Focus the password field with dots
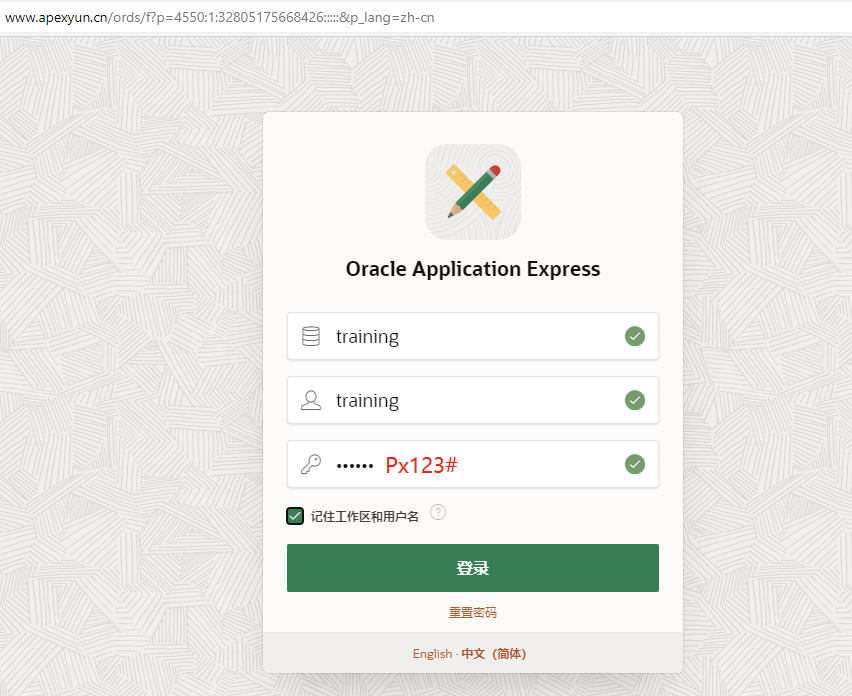852x696 pixels. 473,465
